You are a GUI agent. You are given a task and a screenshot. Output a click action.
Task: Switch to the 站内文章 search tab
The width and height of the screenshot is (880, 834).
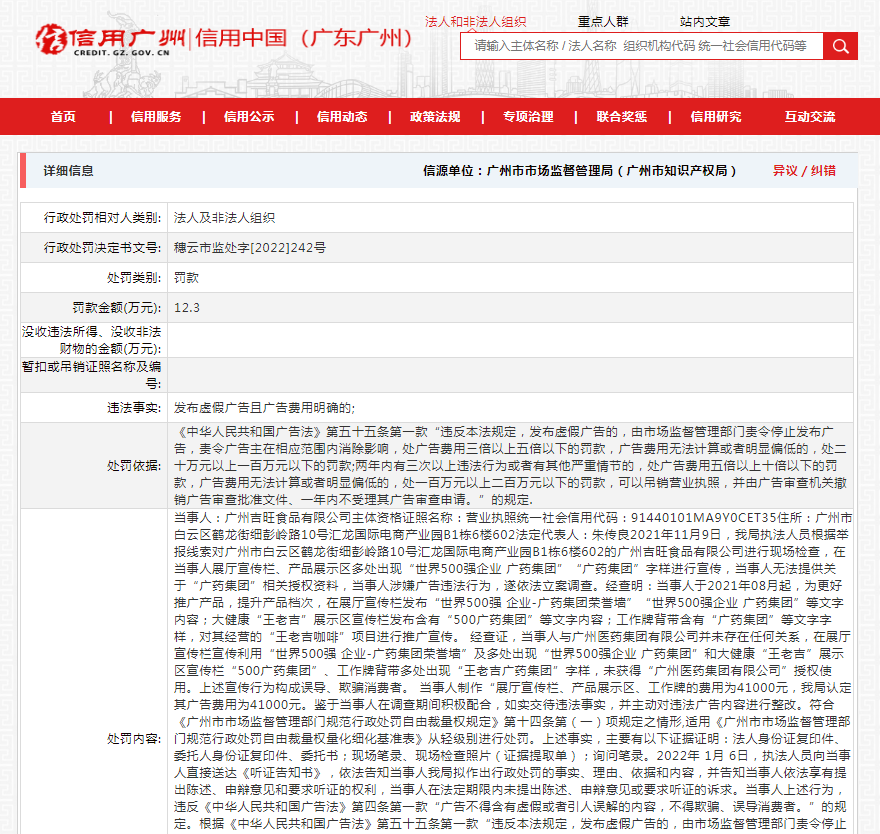(705, 21)
